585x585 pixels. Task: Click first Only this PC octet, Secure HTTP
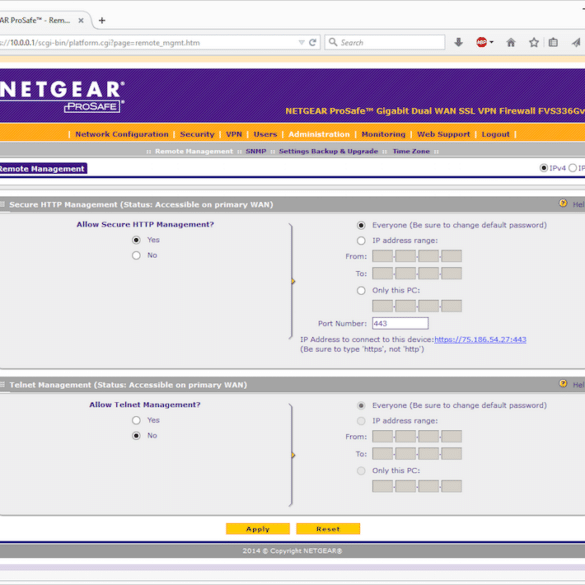click(x=382, y=306)
